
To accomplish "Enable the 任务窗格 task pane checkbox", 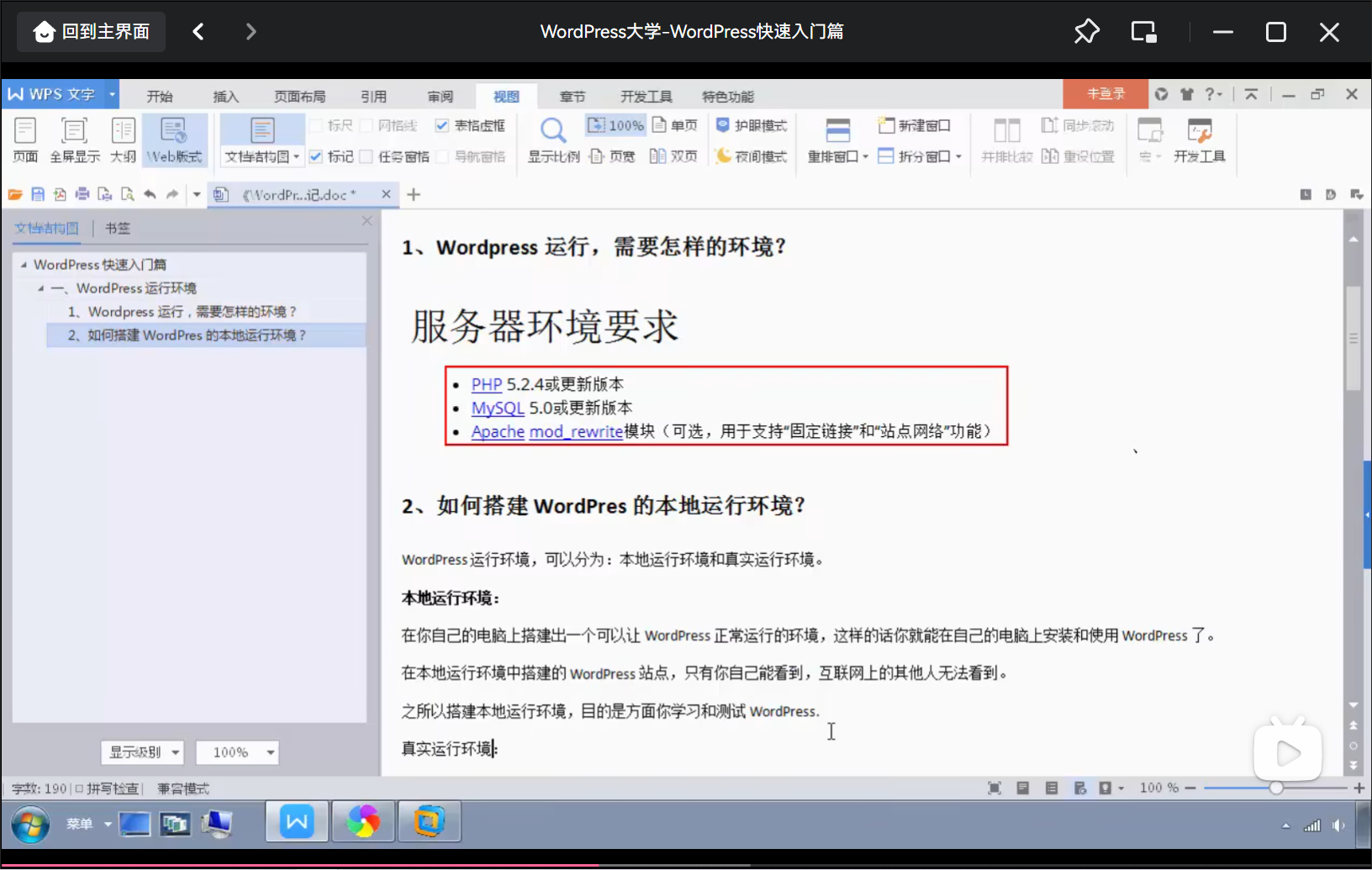I will pyautogui.click(x=367, y=156).
